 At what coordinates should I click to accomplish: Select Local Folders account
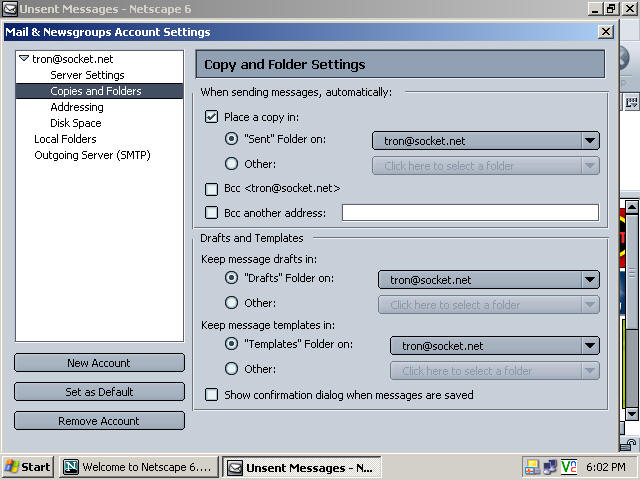[x=65, y=139]
